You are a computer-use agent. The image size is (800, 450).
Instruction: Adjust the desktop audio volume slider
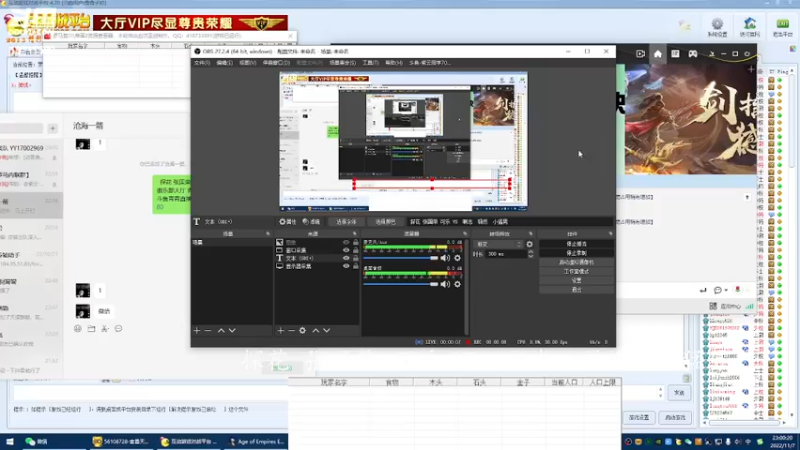[x=401, y=284]
